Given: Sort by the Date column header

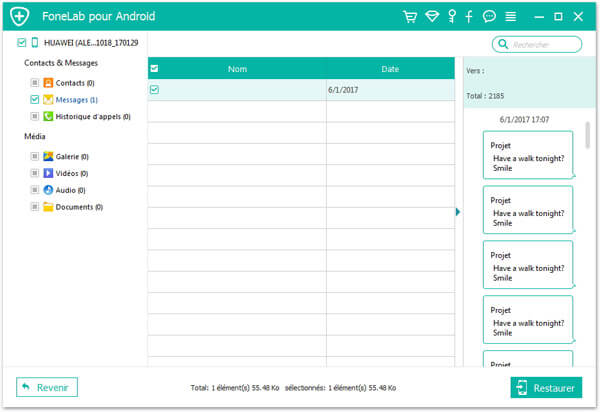Looking at the screenshot, I should (x=390, y=69).
